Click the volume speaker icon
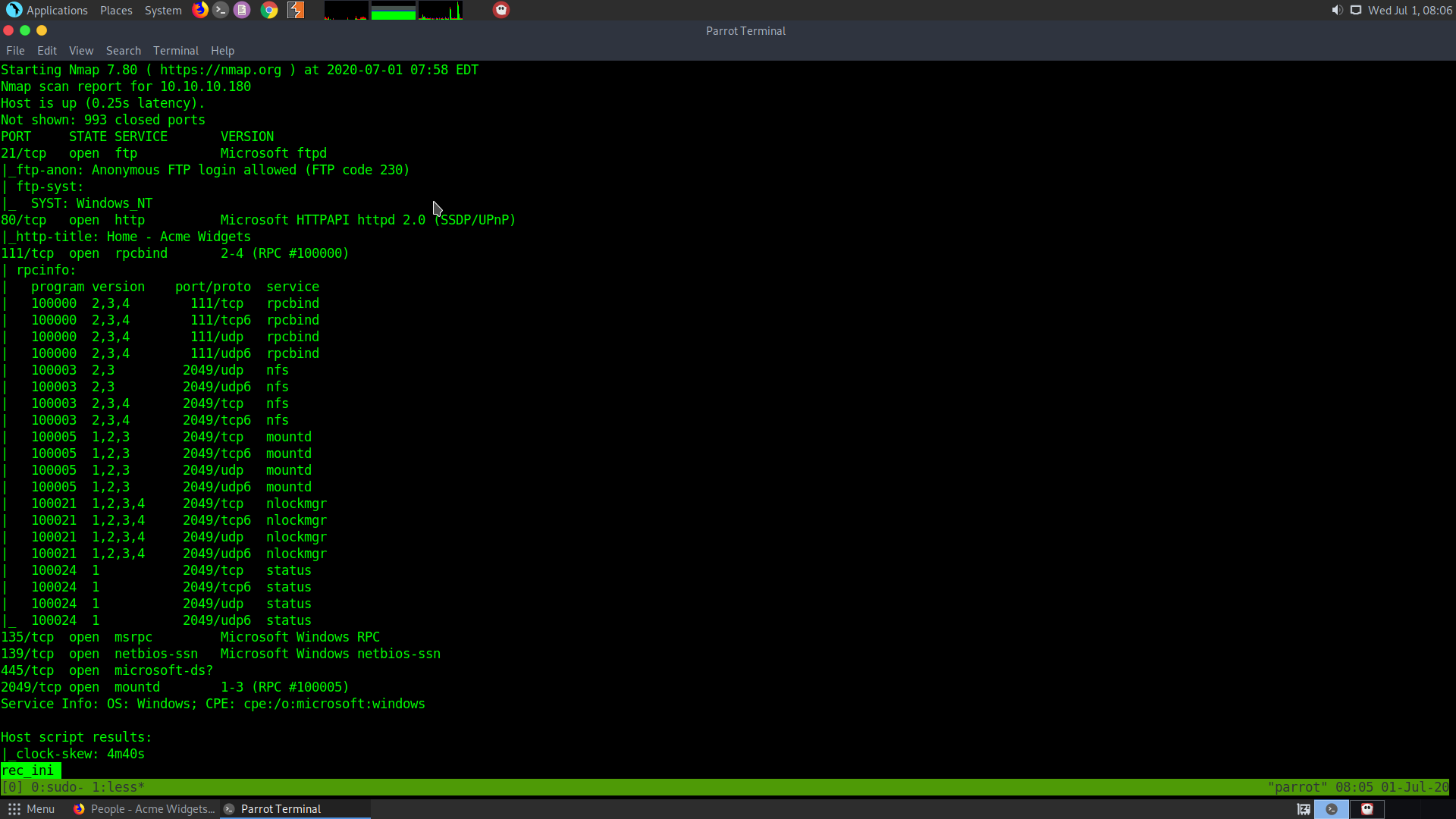The width and height of the screenshot is (1456, 819). pos(1337,10)
